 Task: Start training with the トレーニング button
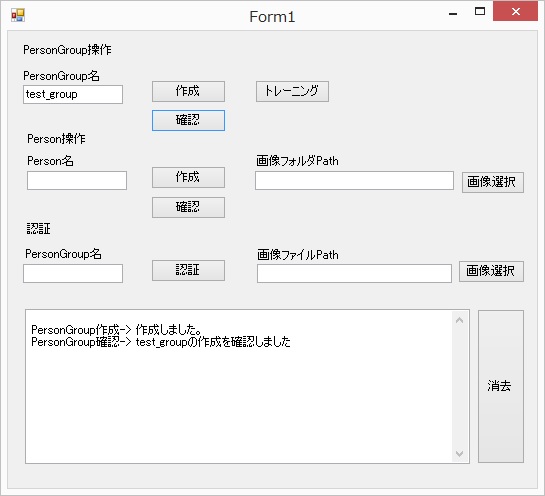click(x=292, y=91)
